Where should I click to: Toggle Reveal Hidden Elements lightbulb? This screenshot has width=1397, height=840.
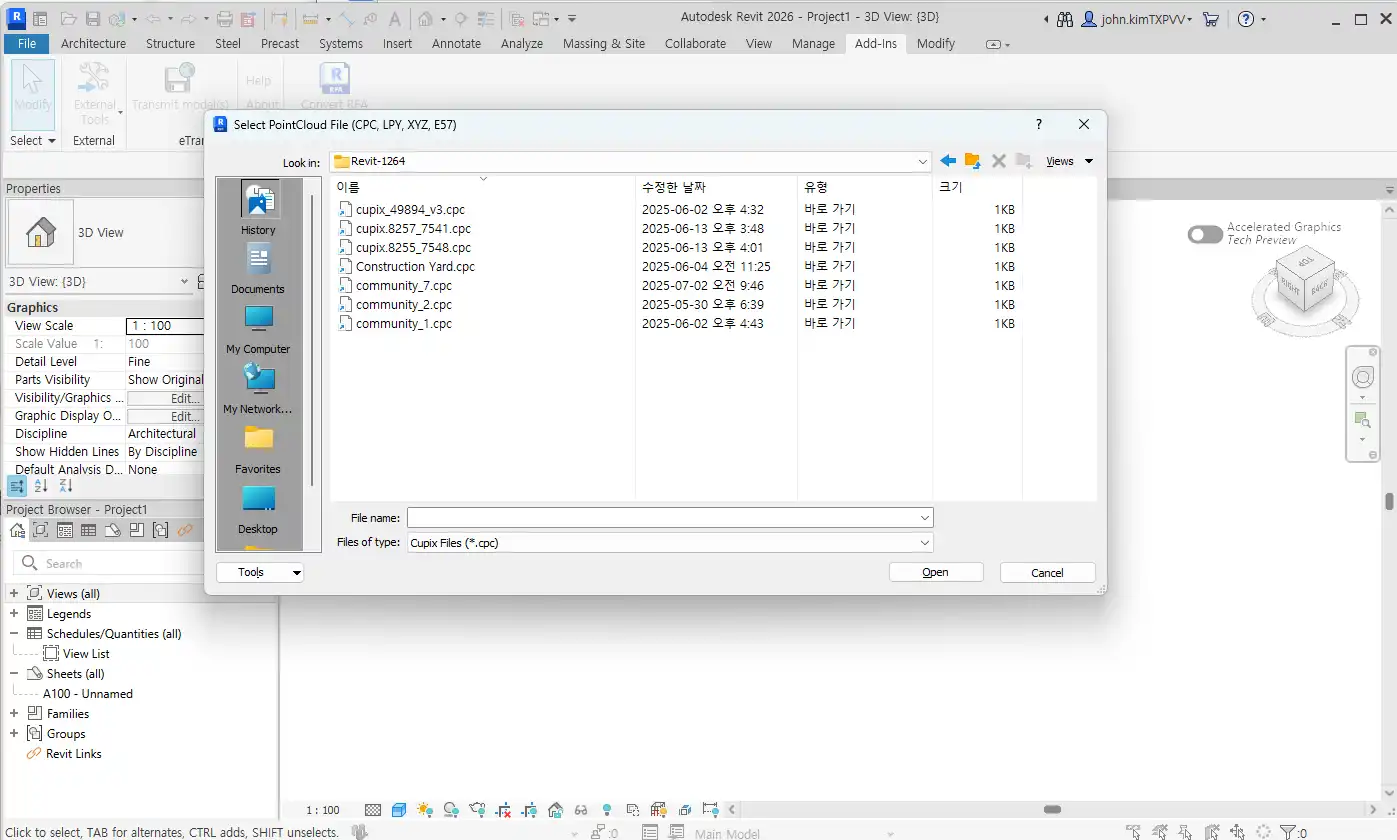[606, 810]
